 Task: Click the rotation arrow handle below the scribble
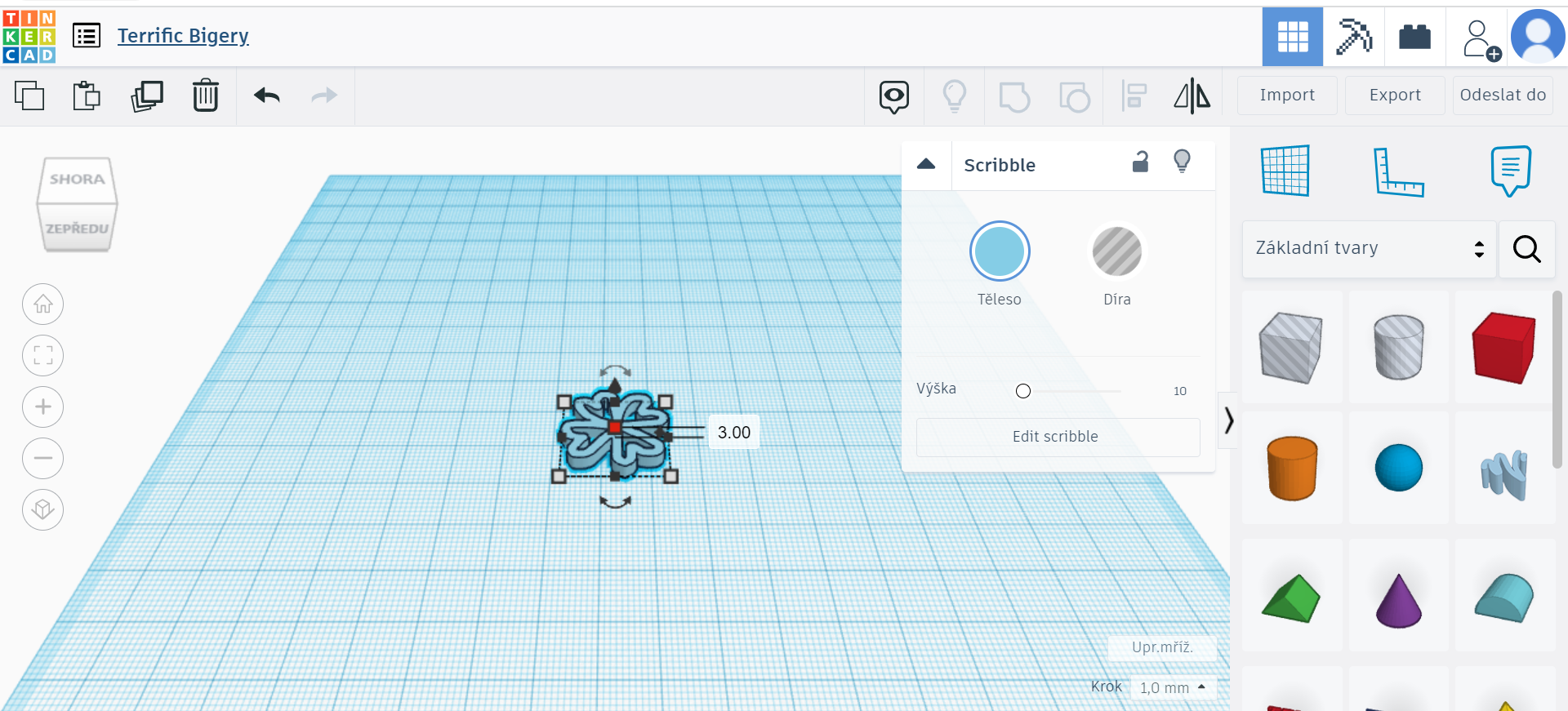615,502
